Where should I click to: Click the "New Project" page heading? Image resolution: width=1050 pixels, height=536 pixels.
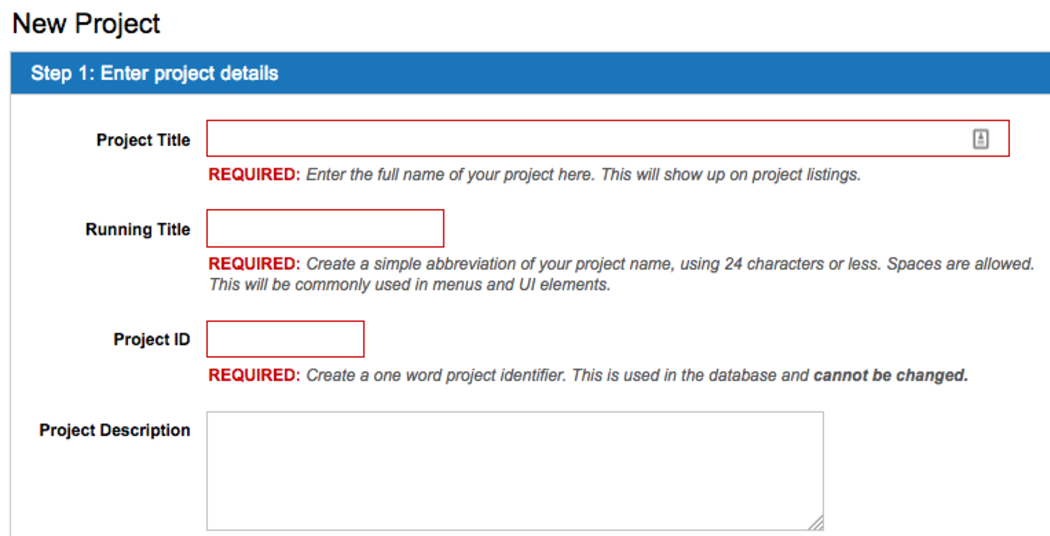(x=87, y=23)
